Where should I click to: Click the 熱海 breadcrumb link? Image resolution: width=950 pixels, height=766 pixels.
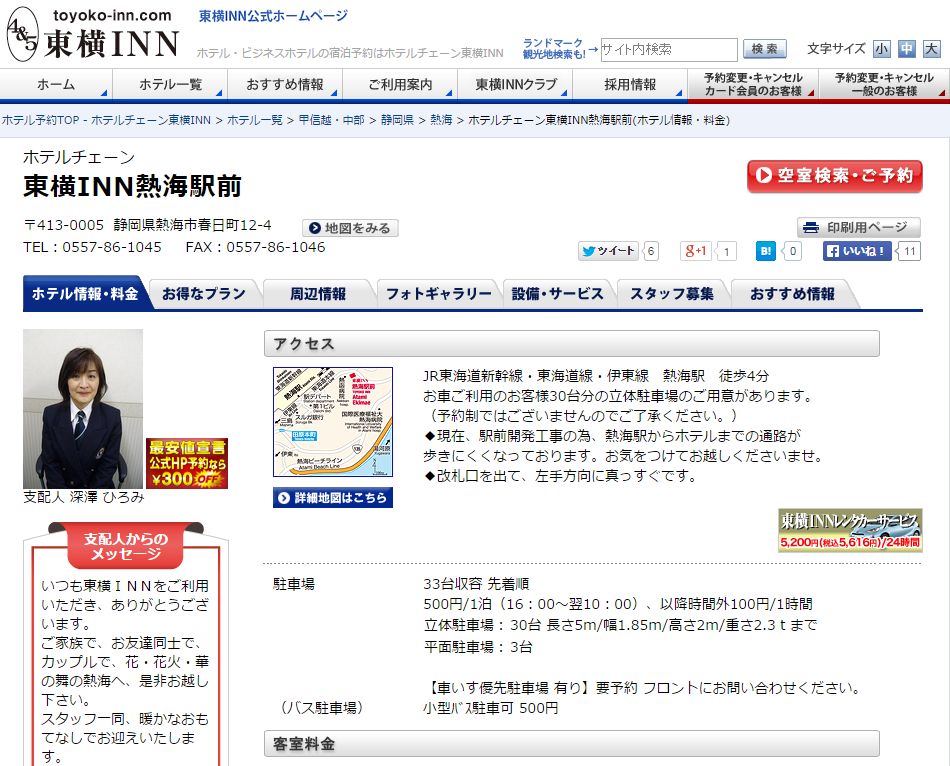(x=441, y=120)
